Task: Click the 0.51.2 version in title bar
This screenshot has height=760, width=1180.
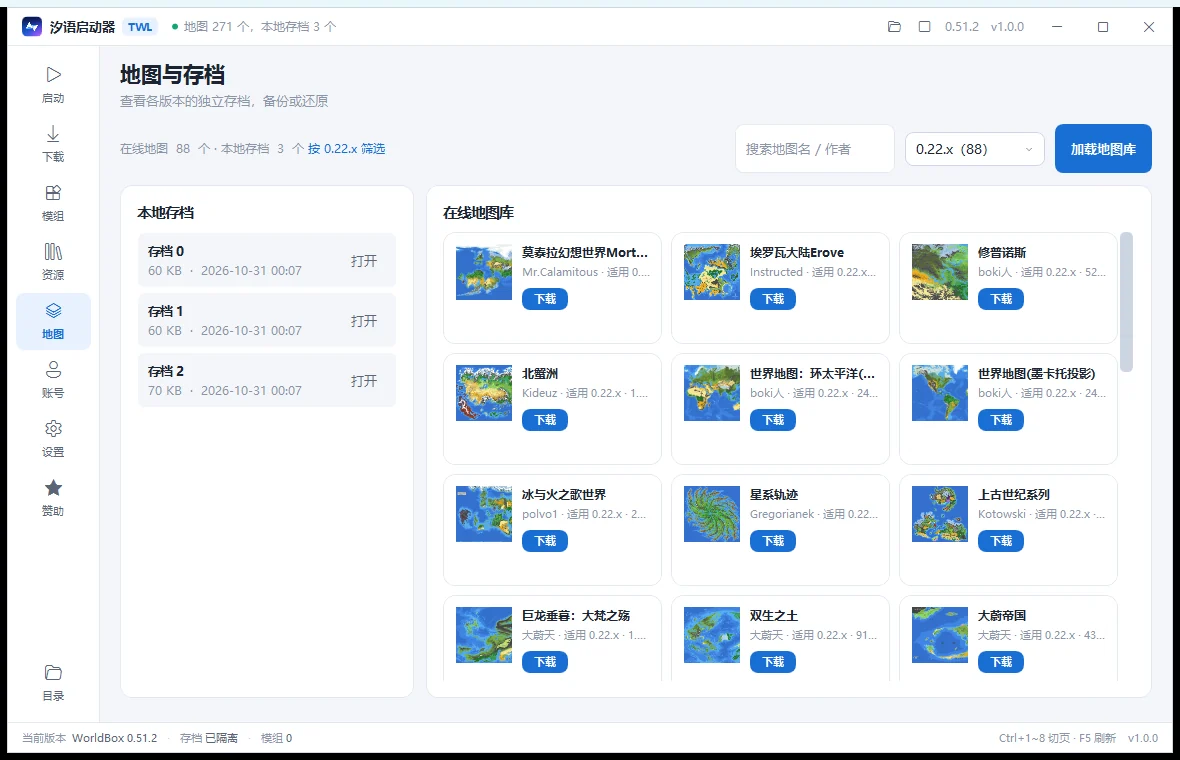Action: (962, 27)
